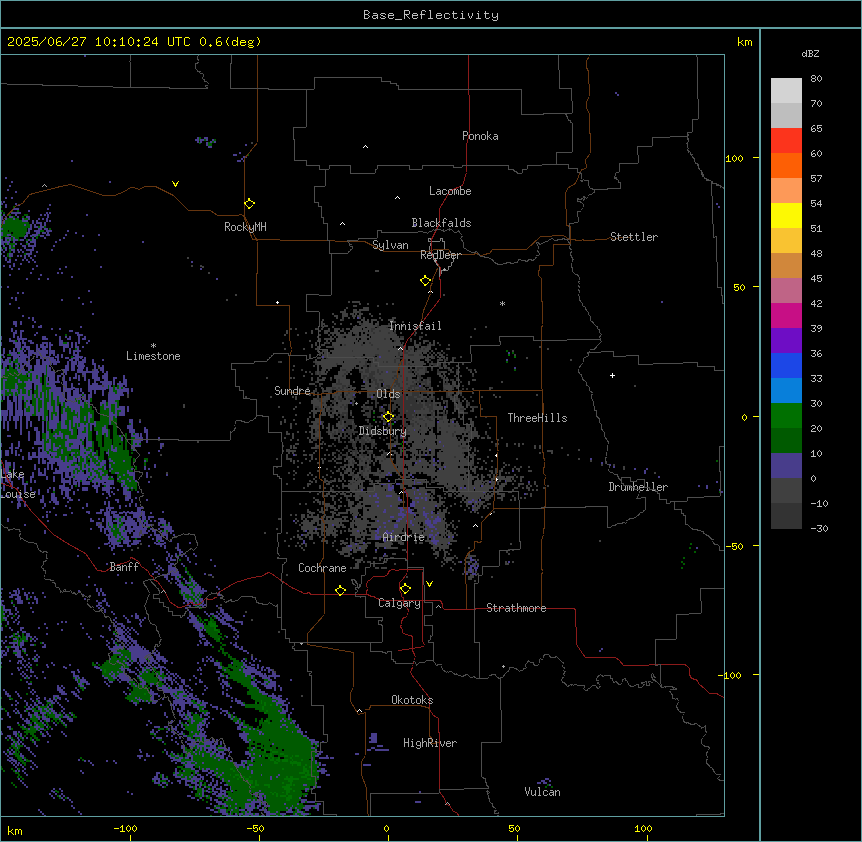
Task: Click the yellow diamond marker above RockyMH
Action: click(250, 204)
